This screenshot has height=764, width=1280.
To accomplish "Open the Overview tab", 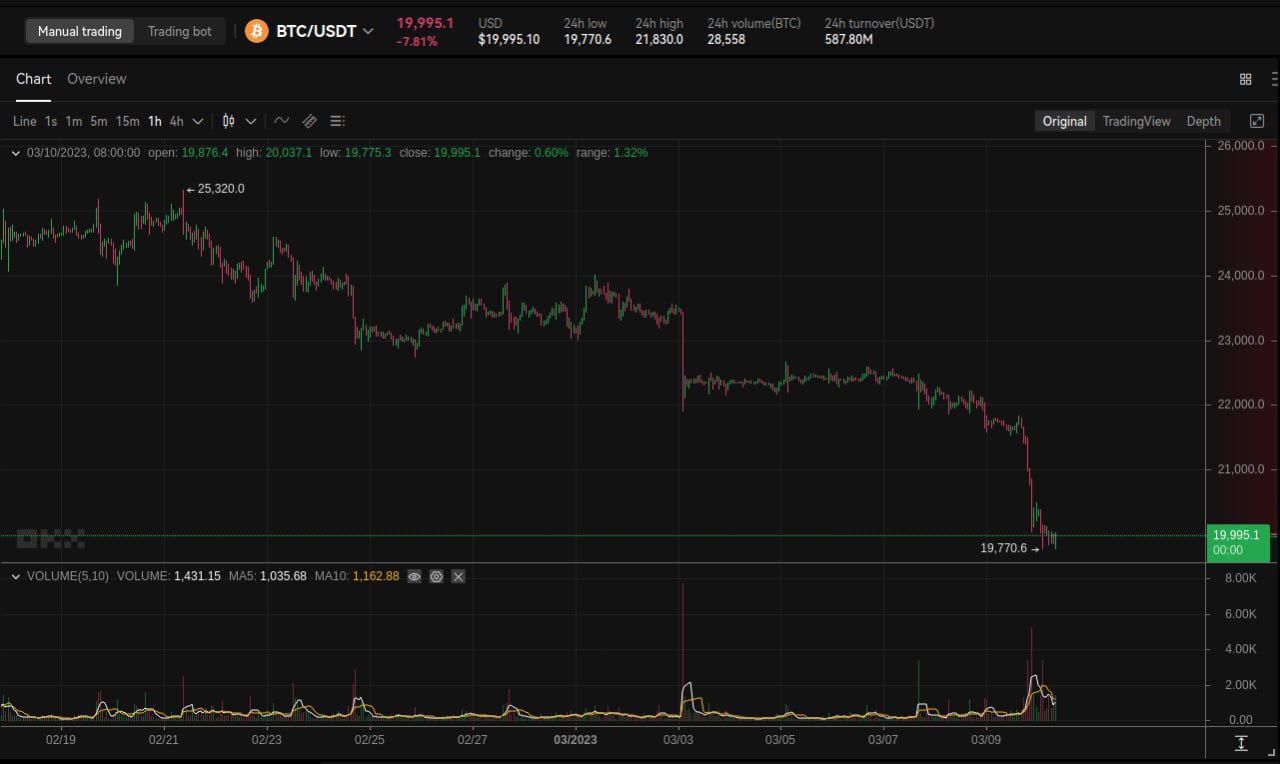I will tap(97, 79).
